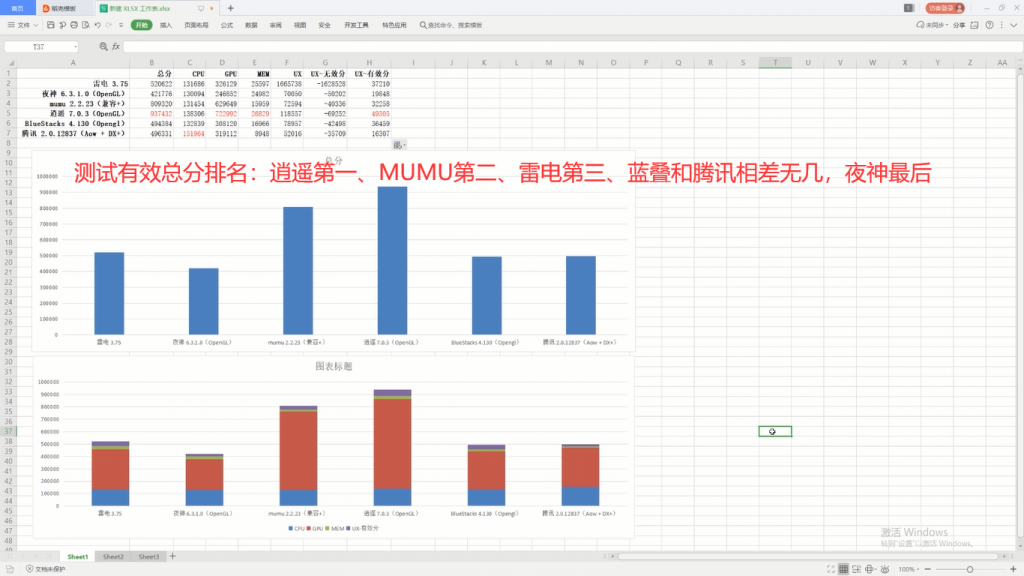Image resolution: width=1024 pixels, height=576 pixels.
Task: Click the screen display icon on document tab
Action: pos(200,8)
